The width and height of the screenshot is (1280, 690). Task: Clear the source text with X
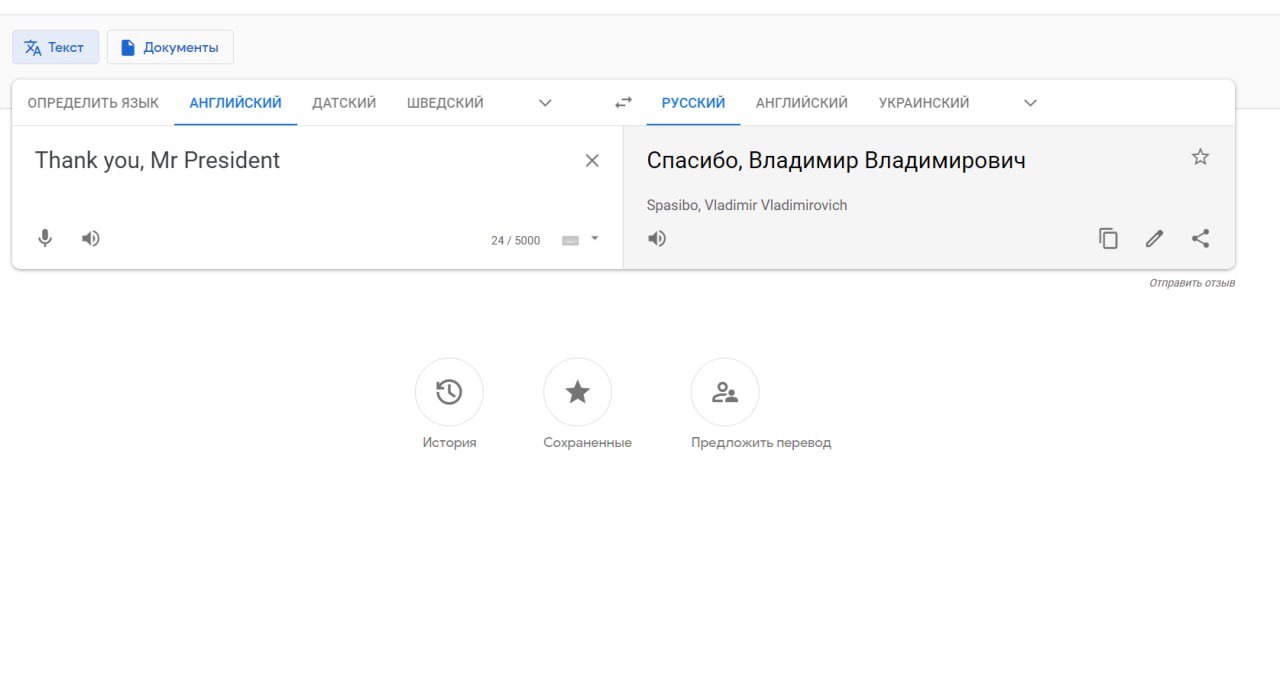pos(592,160)
